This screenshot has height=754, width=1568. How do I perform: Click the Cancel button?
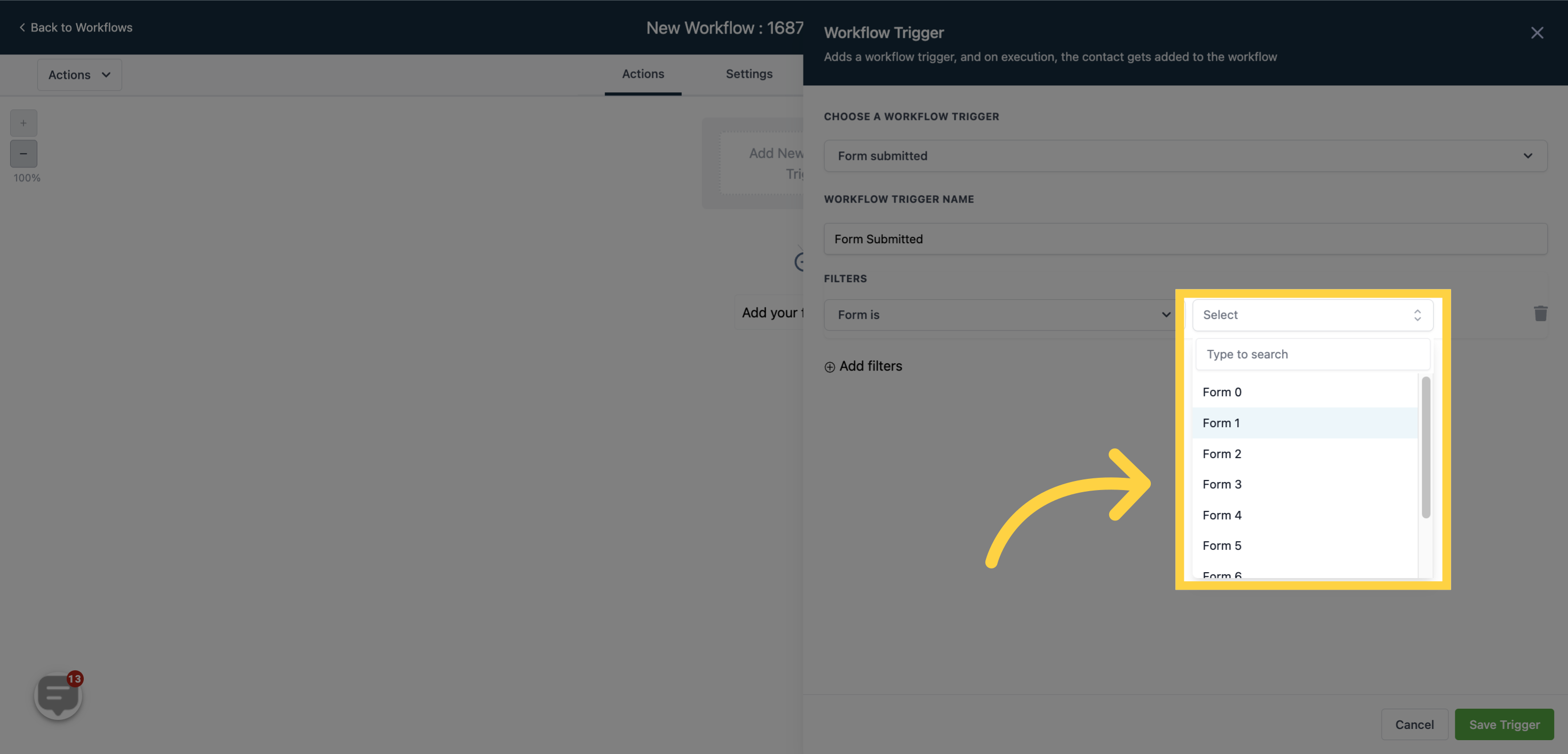(1415, 724)
